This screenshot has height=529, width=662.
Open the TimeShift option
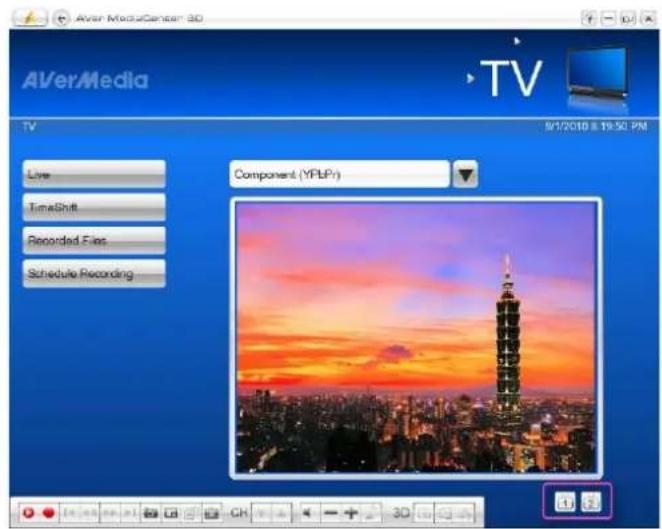coord(94,207)
